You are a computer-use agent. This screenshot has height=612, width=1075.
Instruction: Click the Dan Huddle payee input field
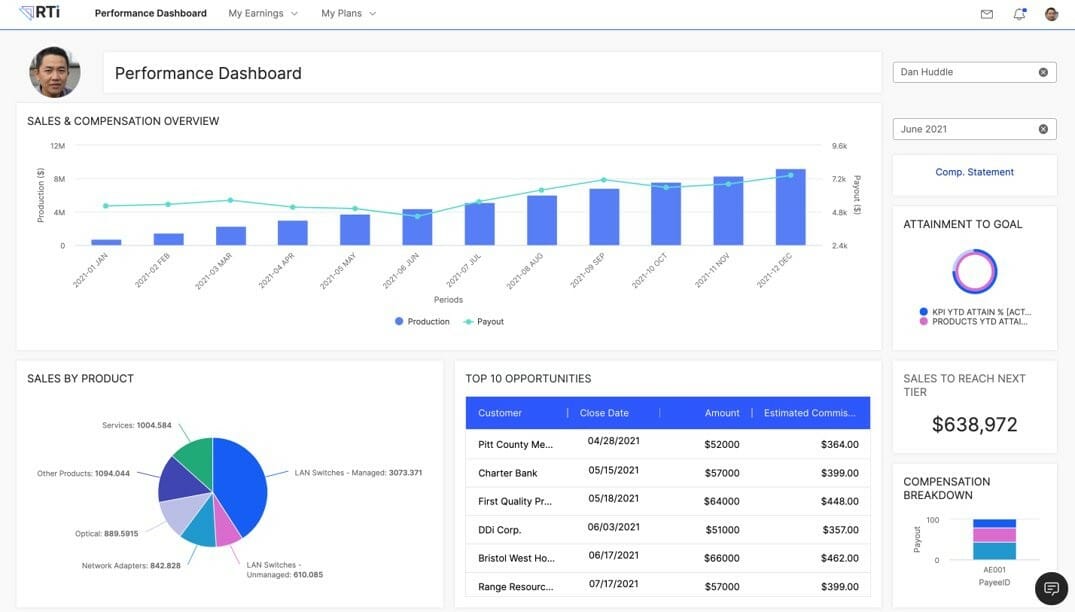click(x=964, y=72)
